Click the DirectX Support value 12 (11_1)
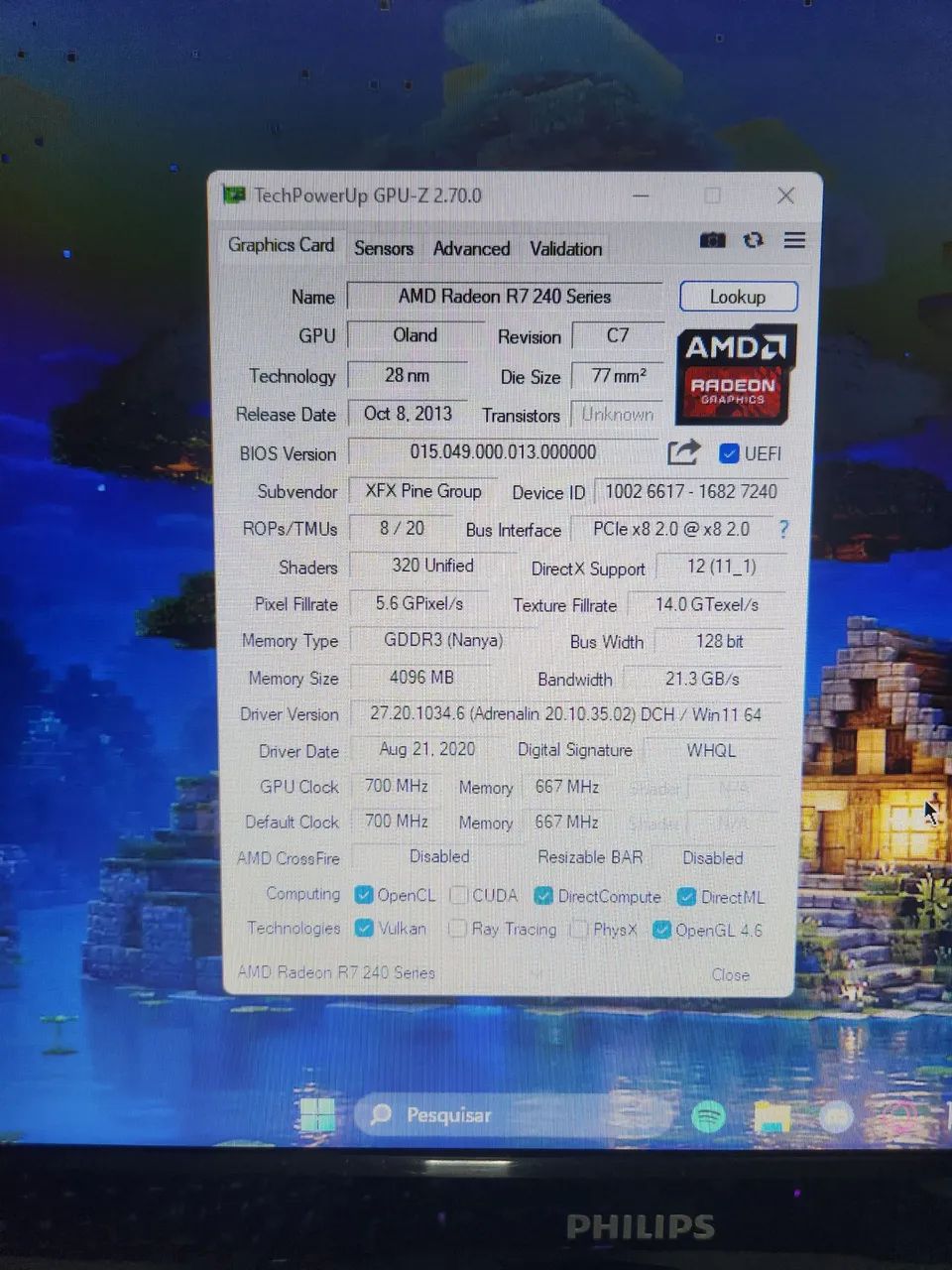This screenshot has height=1270, width=952. pyautogui.click(x=722, y=567)
